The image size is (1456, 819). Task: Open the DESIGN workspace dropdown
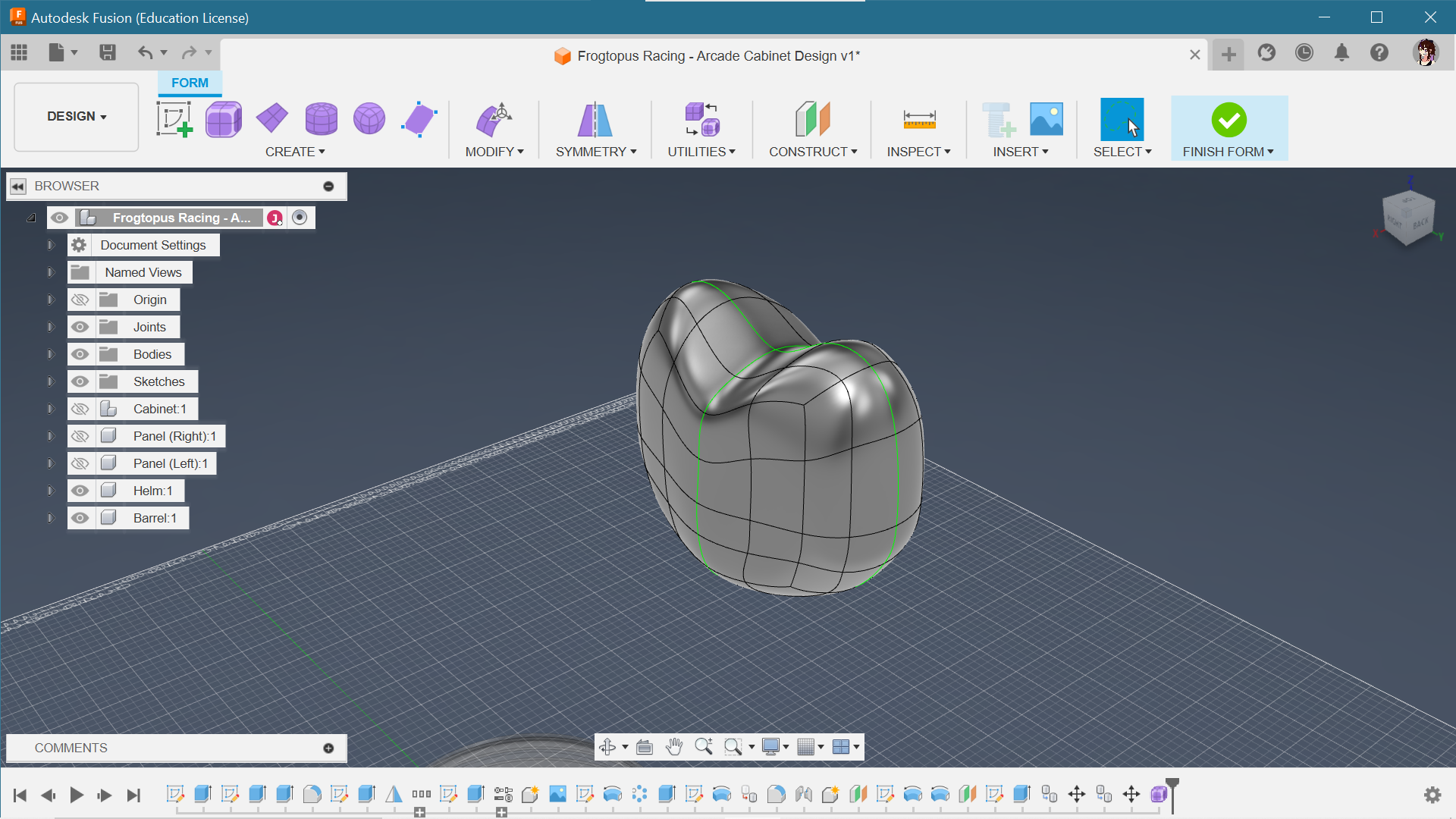tap(77, 117)
